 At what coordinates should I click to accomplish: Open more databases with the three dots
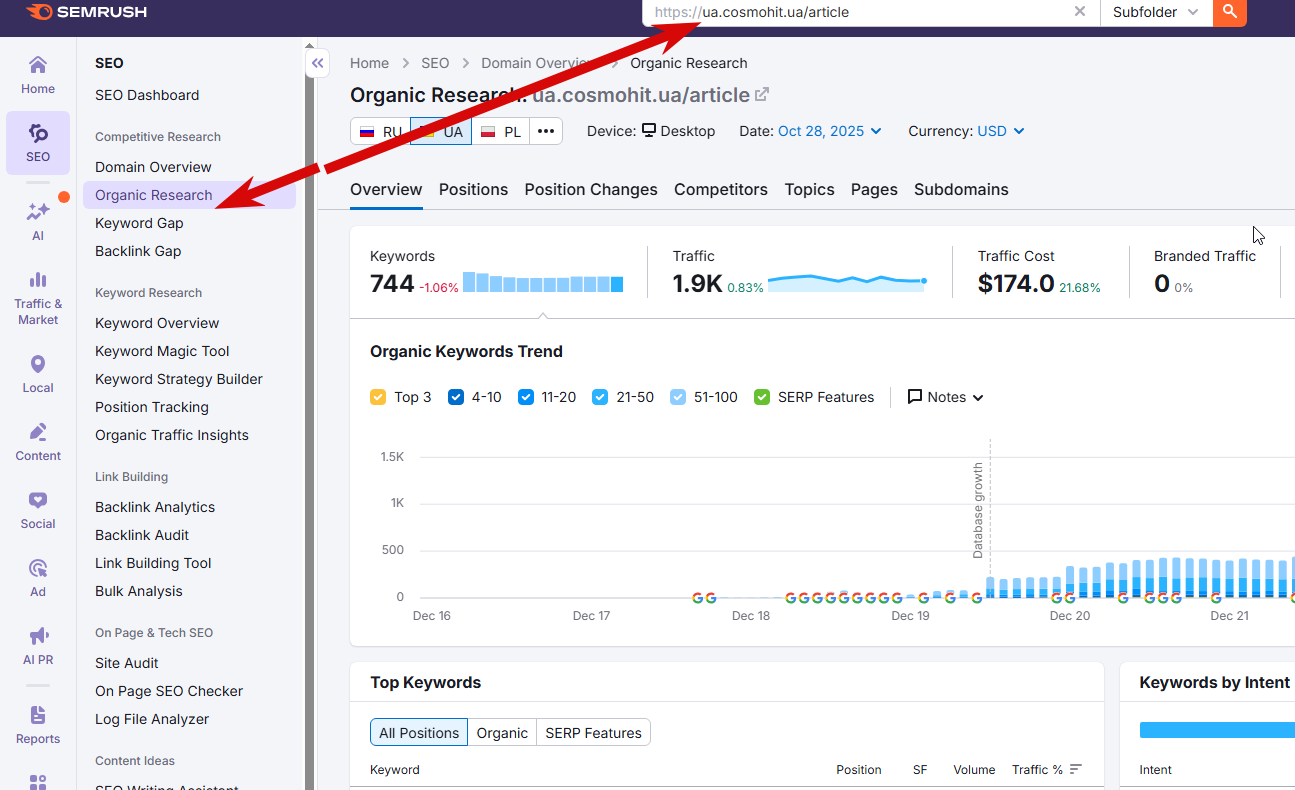(546, 132)
